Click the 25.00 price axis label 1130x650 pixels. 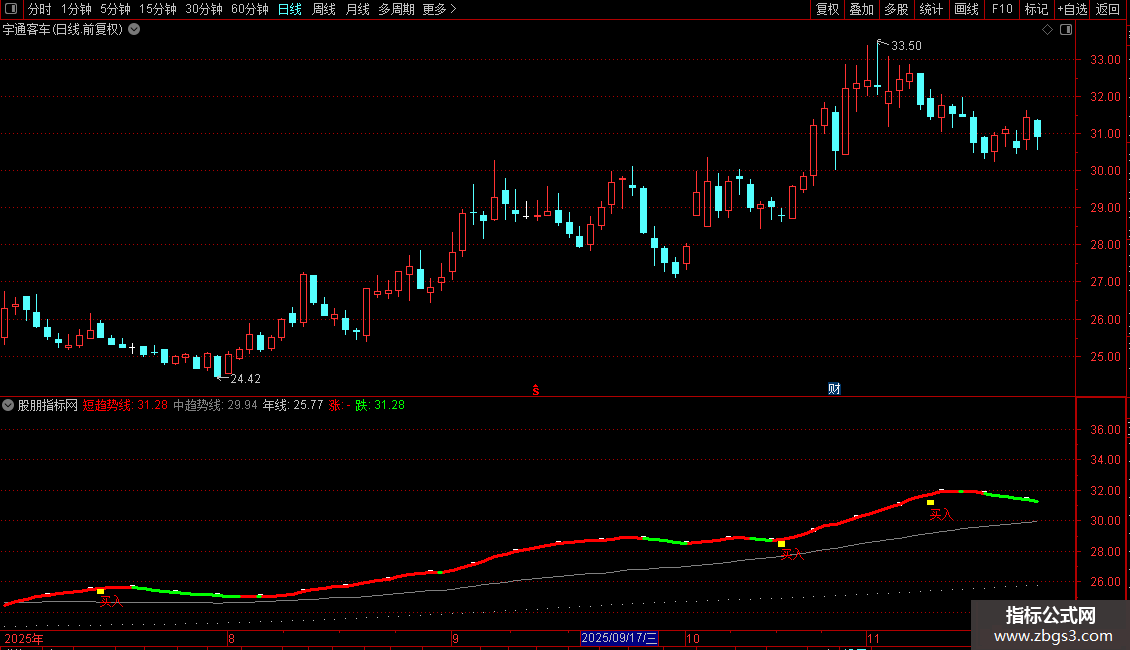click(1105, 357)
